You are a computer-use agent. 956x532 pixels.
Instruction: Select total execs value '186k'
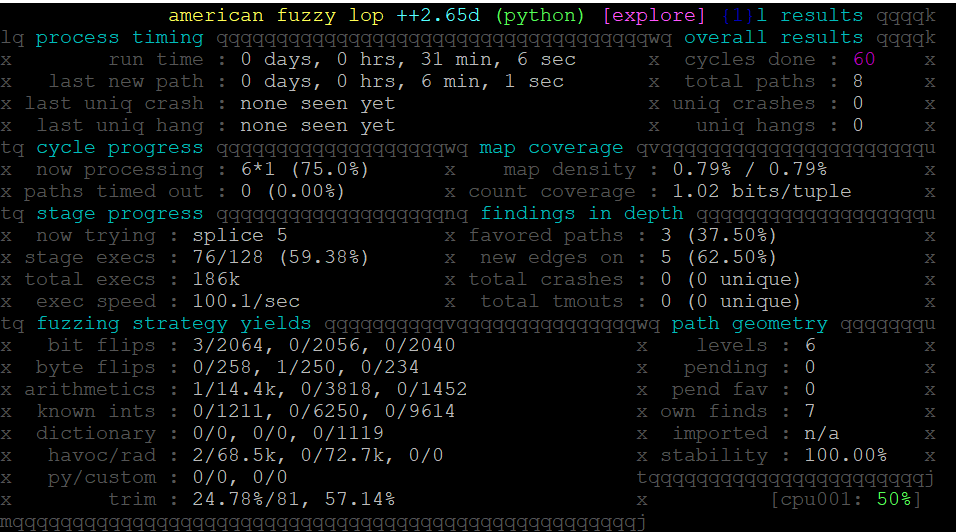[216, 279]
